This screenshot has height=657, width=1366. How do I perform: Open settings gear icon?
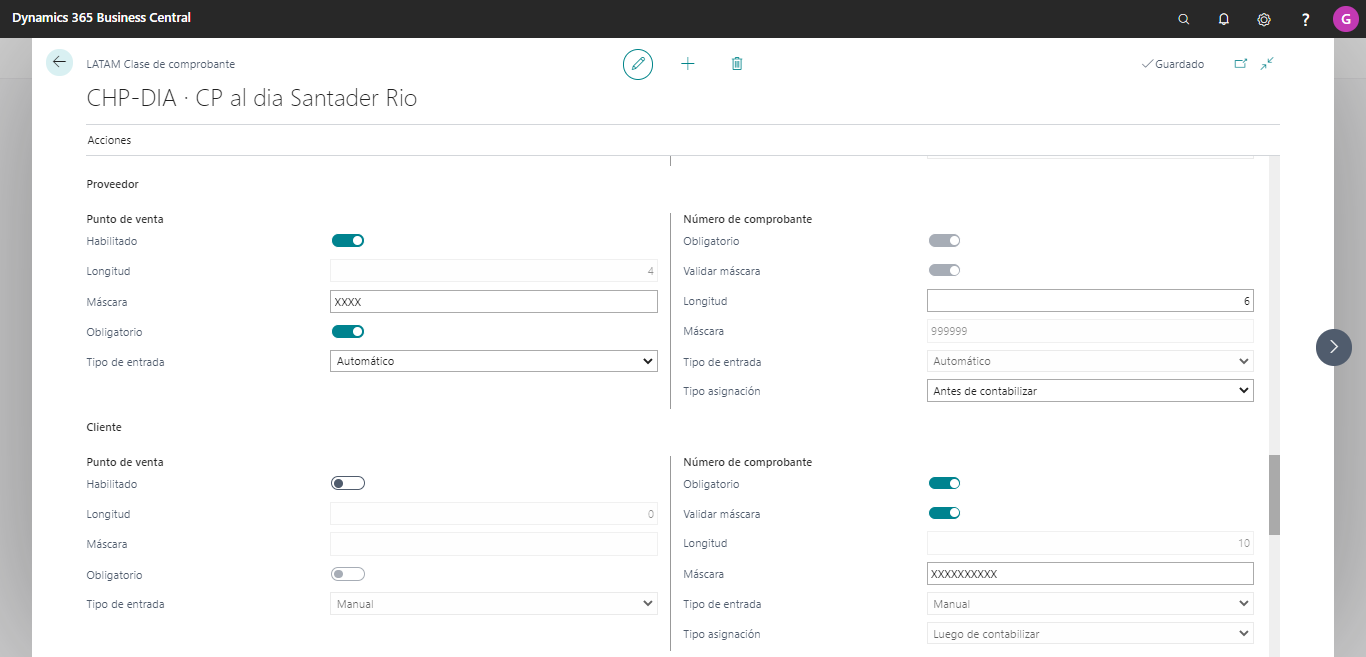click(x=1264, y=19)
